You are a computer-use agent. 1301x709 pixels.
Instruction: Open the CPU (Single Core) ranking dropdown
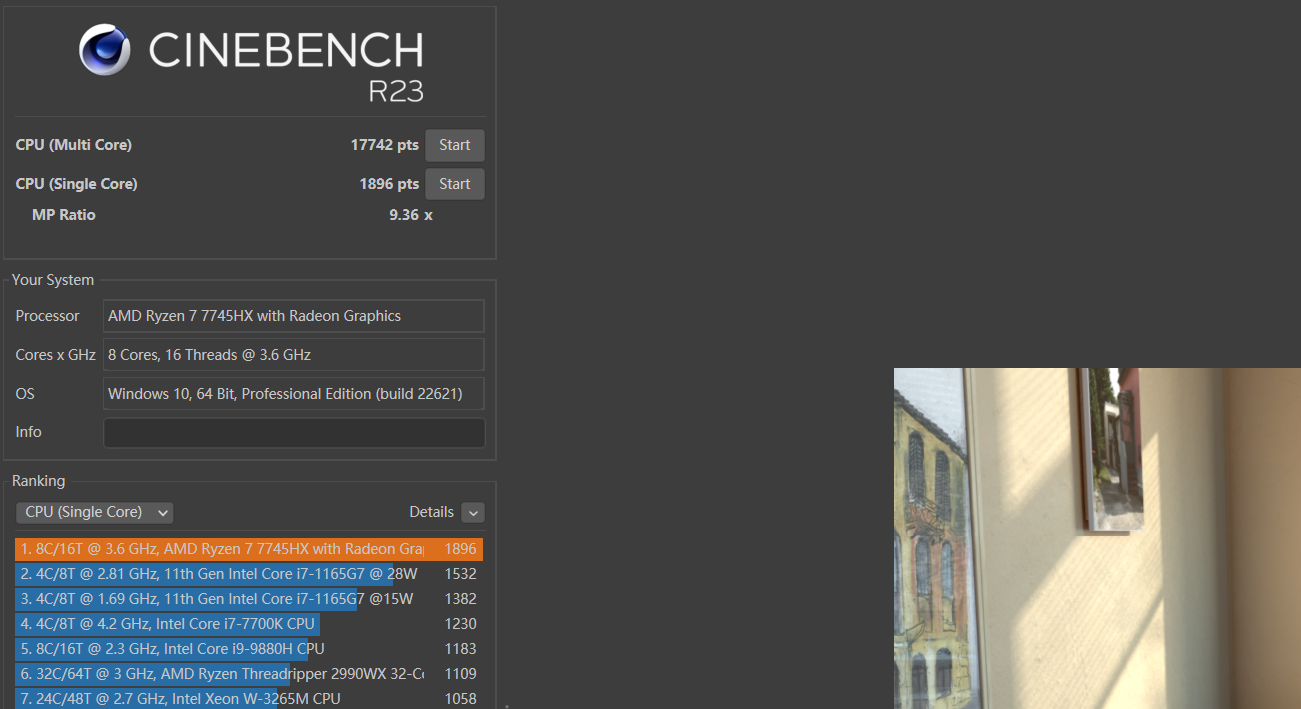tap(94, 512)
